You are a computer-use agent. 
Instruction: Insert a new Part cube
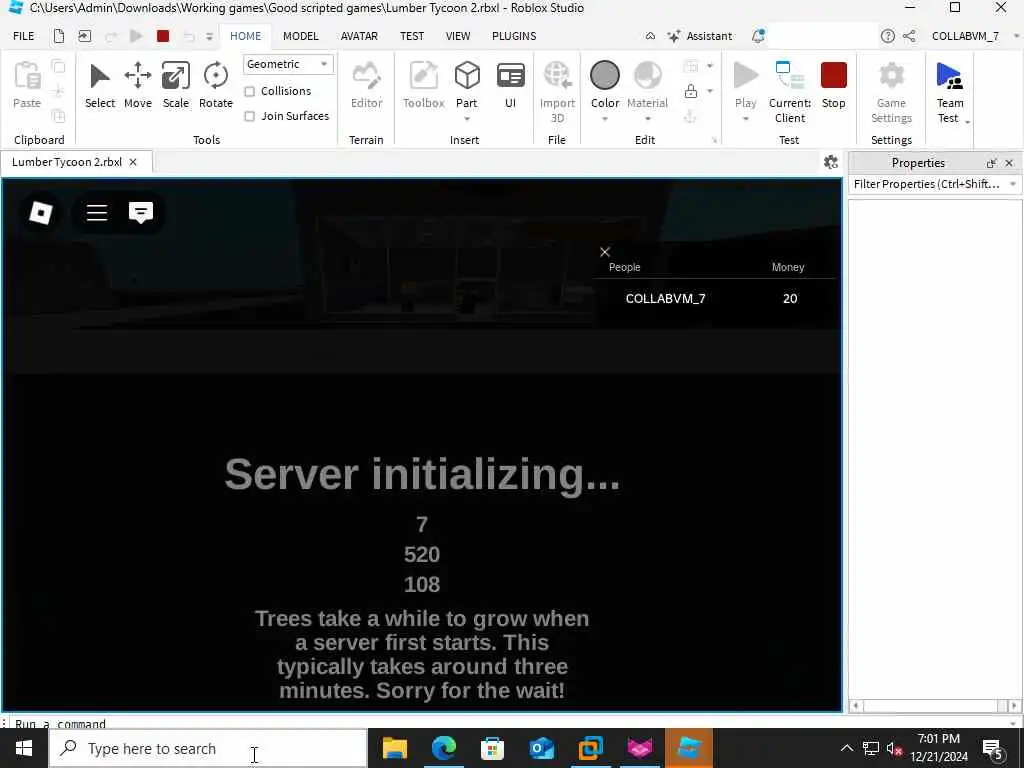[x=467, y=76]
